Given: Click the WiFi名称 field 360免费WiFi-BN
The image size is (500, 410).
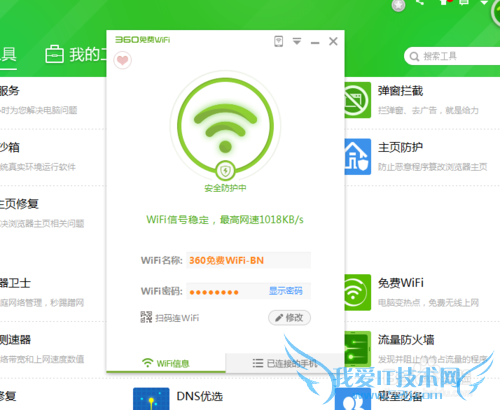Looking at the screenshot, I should pyautogui.click(x=248, y=260).
